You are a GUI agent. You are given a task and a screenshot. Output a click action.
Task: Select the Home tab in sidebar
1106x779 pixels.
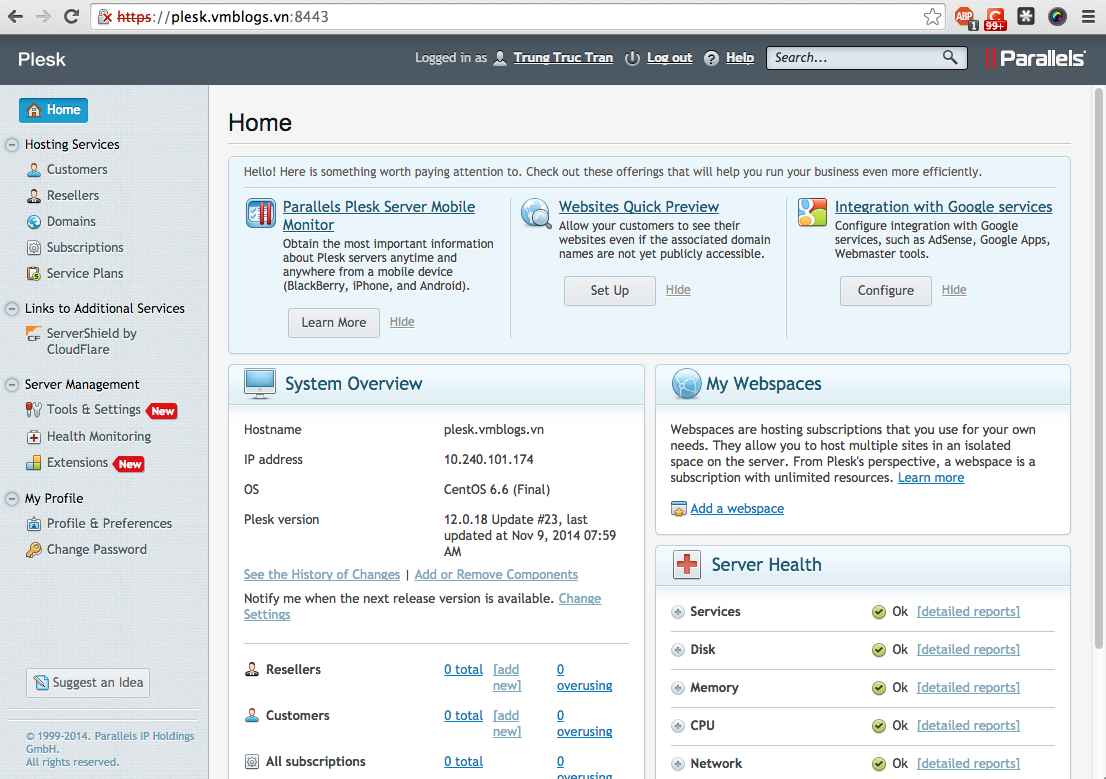tap(54, 110)
